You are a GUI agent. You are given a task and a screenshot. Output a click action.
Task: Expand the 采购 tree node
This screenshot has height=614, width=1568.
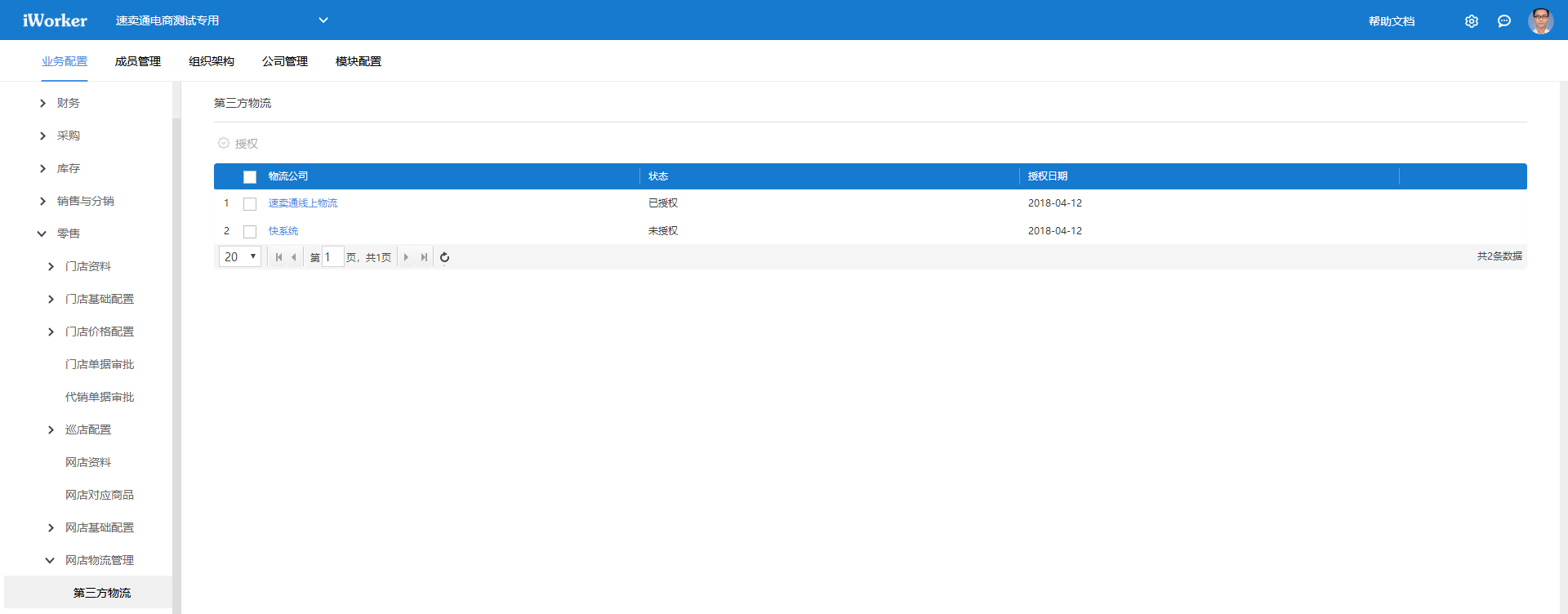point(42,136)
